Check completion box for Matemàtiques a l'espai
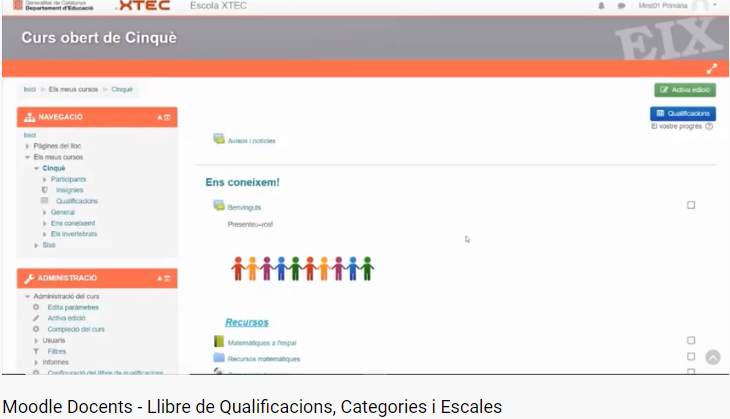 (691, 341)
